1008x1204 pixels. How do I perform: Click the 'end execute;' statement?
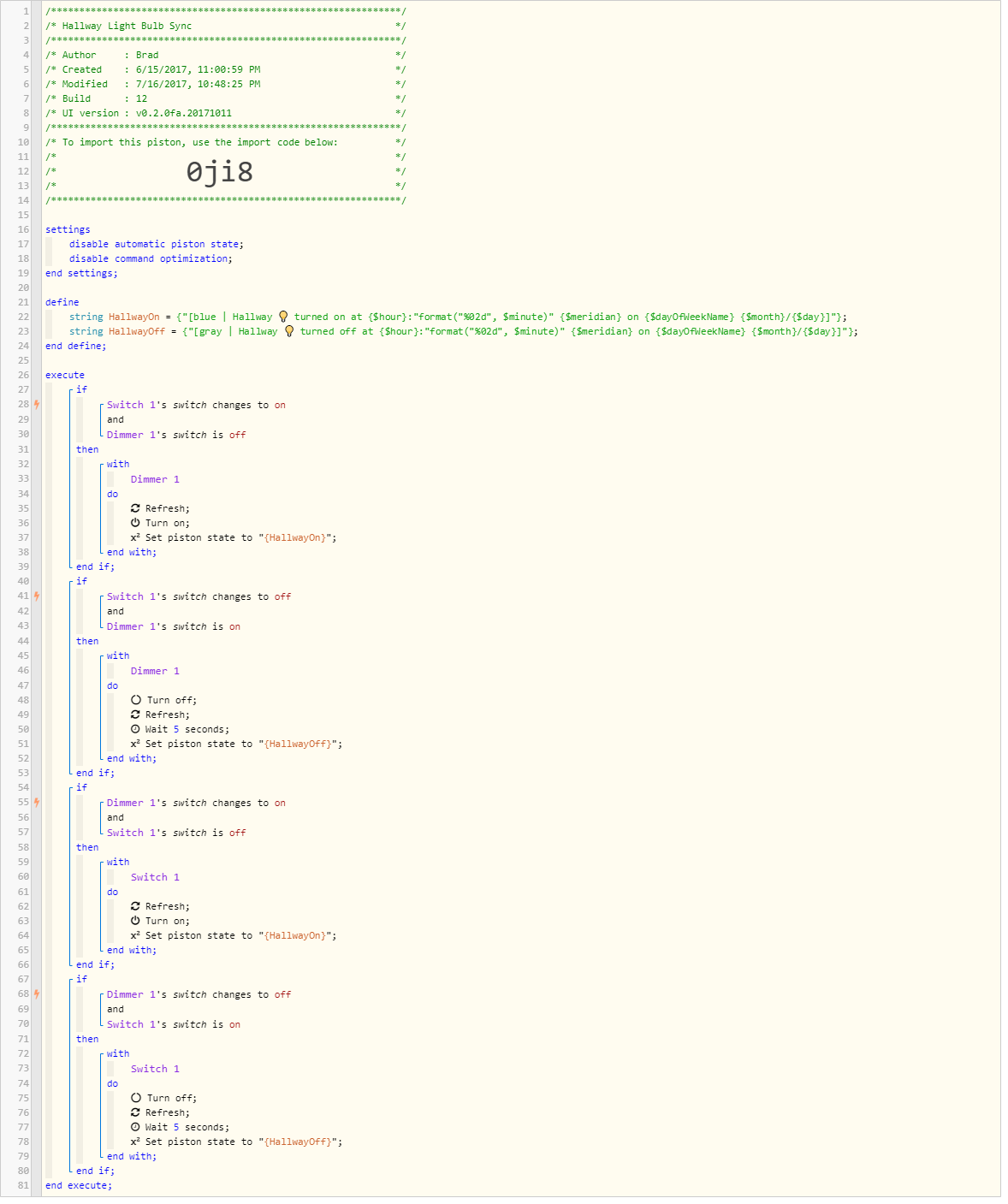coord(79,1185)
